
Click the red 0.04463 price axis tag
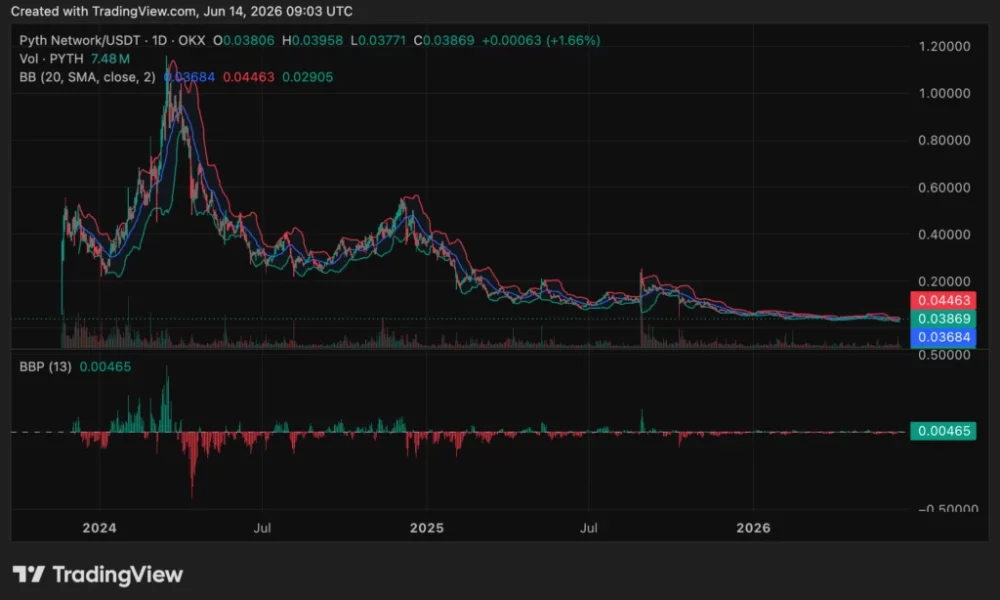coord(943,300)
